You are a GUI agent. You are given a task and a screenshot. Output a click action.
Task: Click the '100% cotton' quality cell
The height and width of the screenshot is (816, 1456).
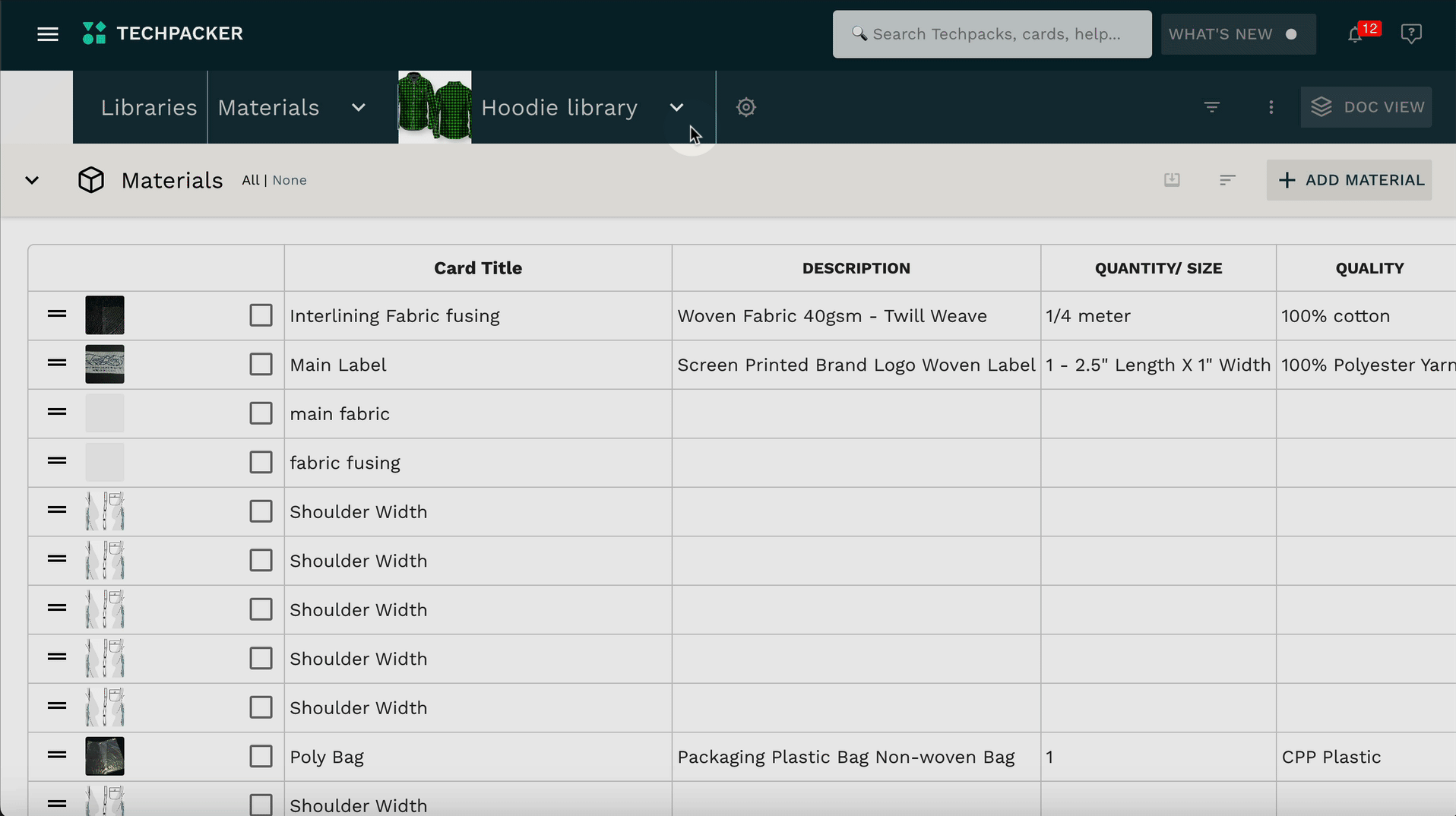tap(1366, 316)
